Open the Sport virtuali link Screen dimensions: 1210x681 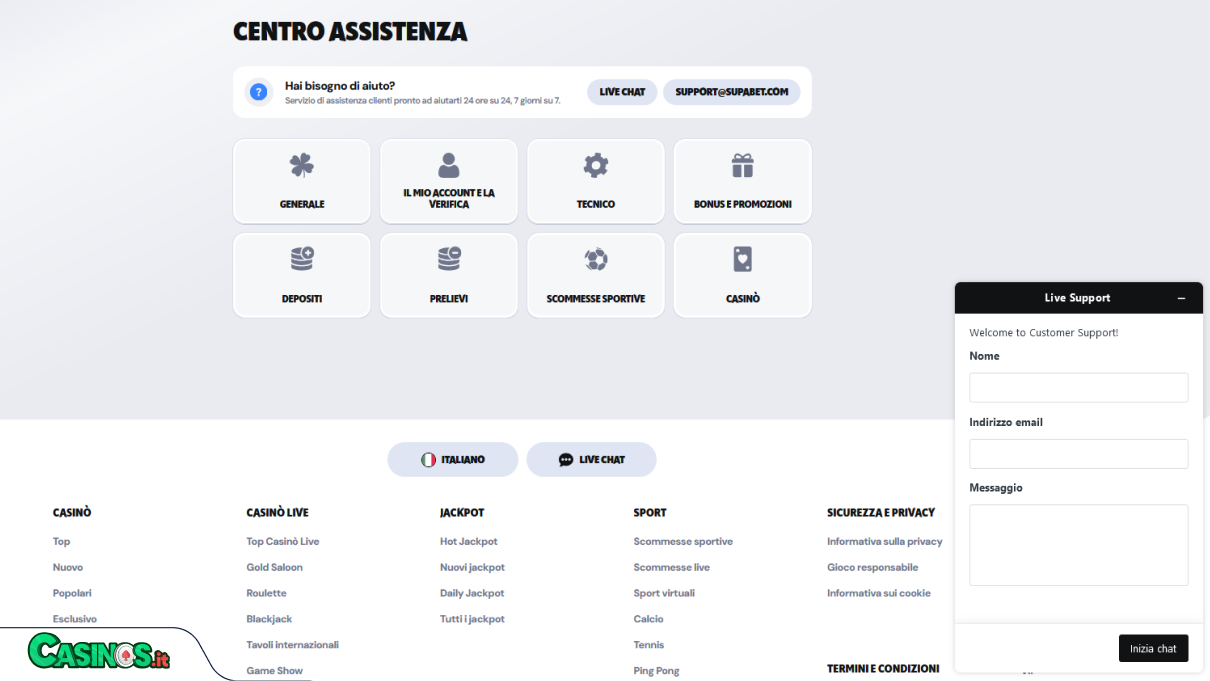(x=664, y=593)
